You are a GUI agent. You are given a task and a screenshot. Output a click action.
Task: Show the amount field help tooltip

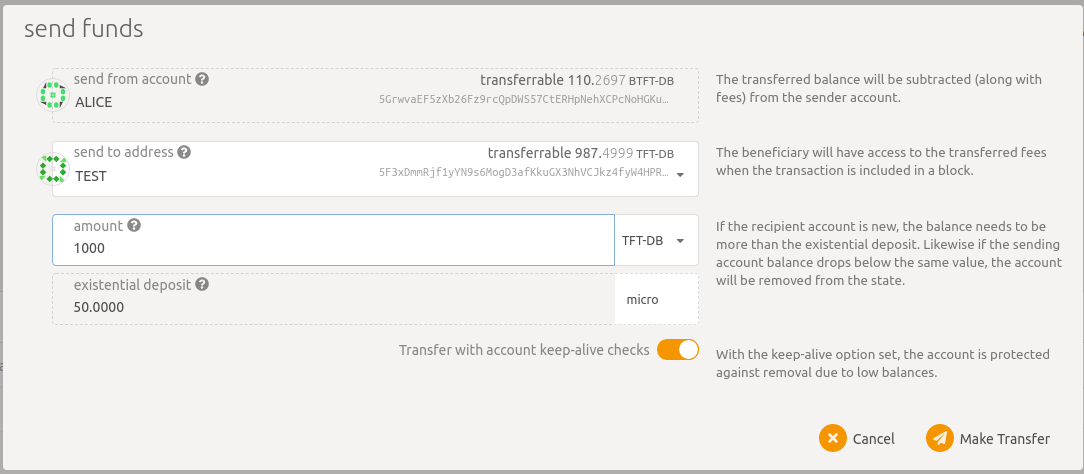[134, 225]
